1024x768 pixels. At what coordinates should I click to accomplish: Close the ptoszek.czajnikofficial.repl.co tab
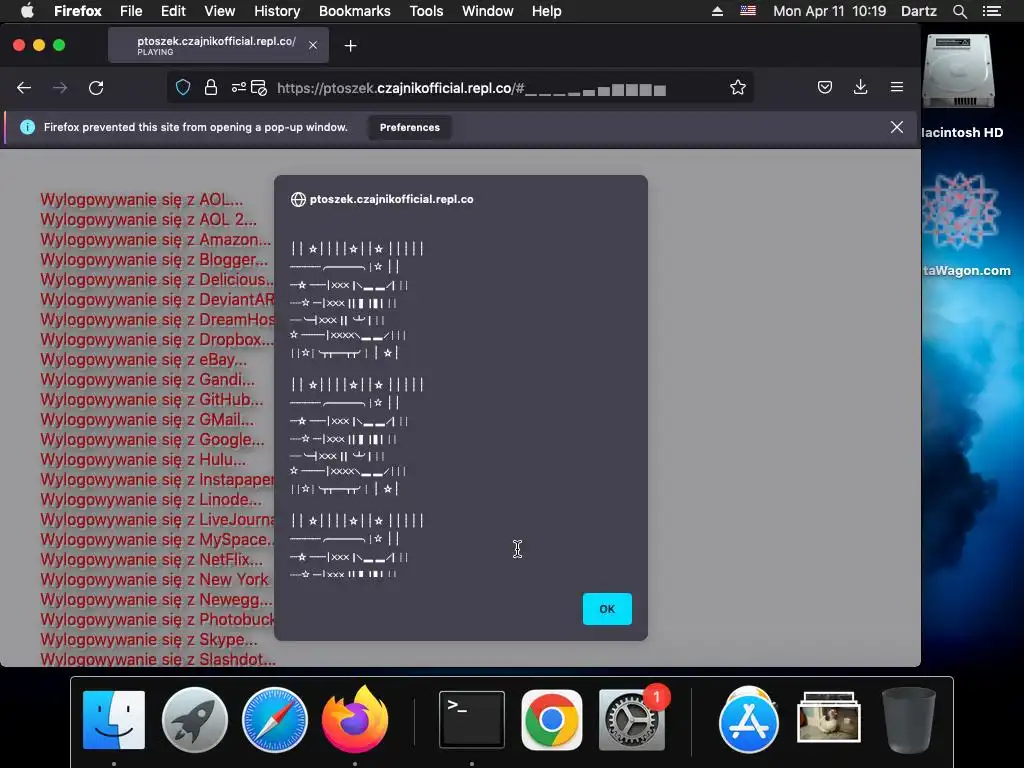313,45
